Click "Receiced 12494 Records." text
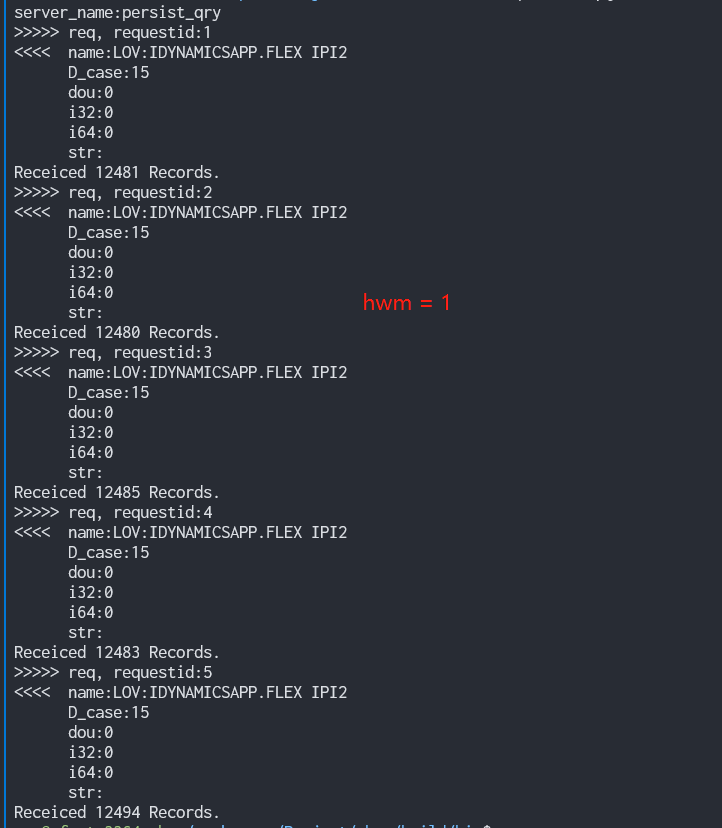 [x=117, y=812]
